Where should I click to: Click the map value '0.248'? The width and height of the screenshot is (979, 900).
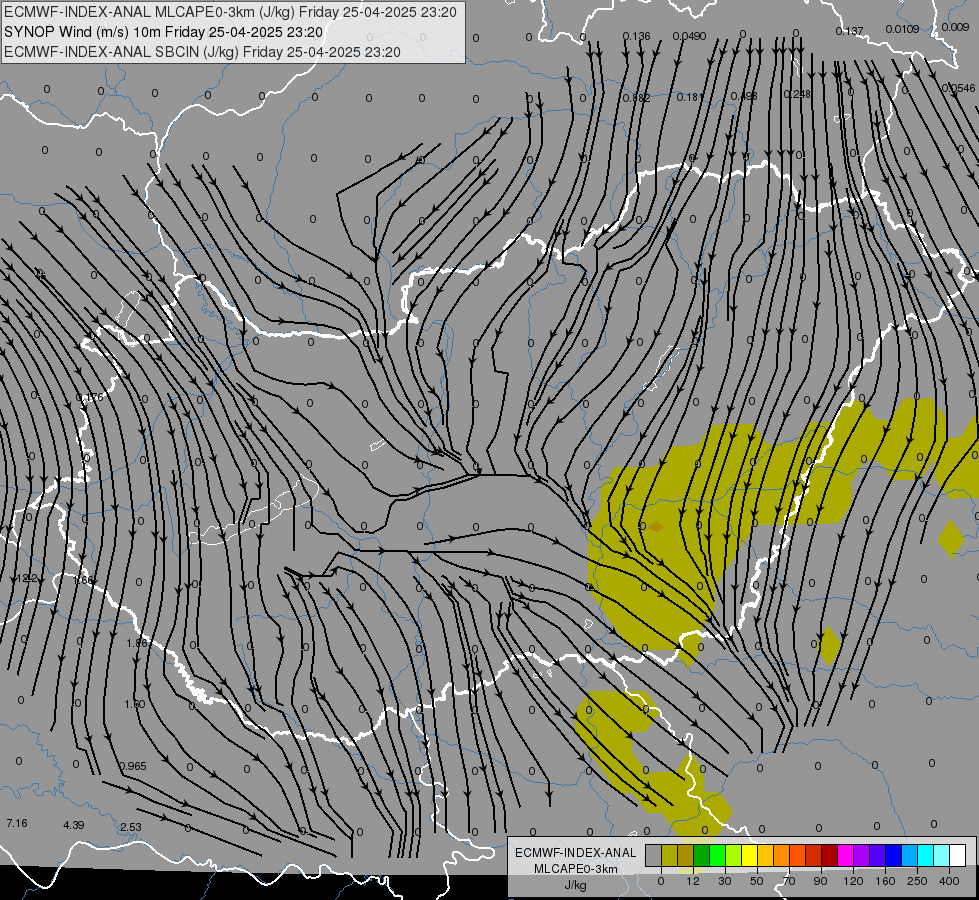coord(797,94)
